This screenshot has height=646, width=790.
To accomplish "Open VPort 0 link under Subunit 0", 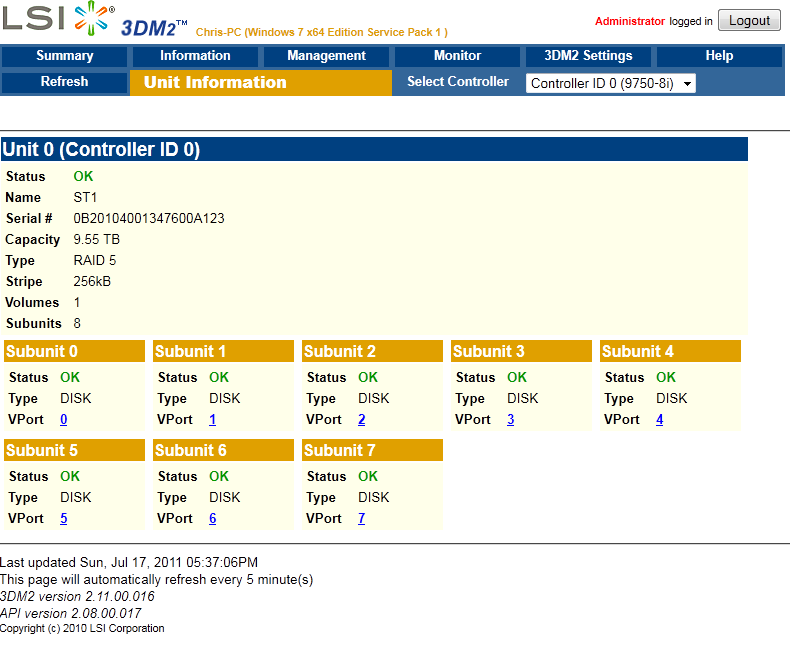I will tap(63, 419).
